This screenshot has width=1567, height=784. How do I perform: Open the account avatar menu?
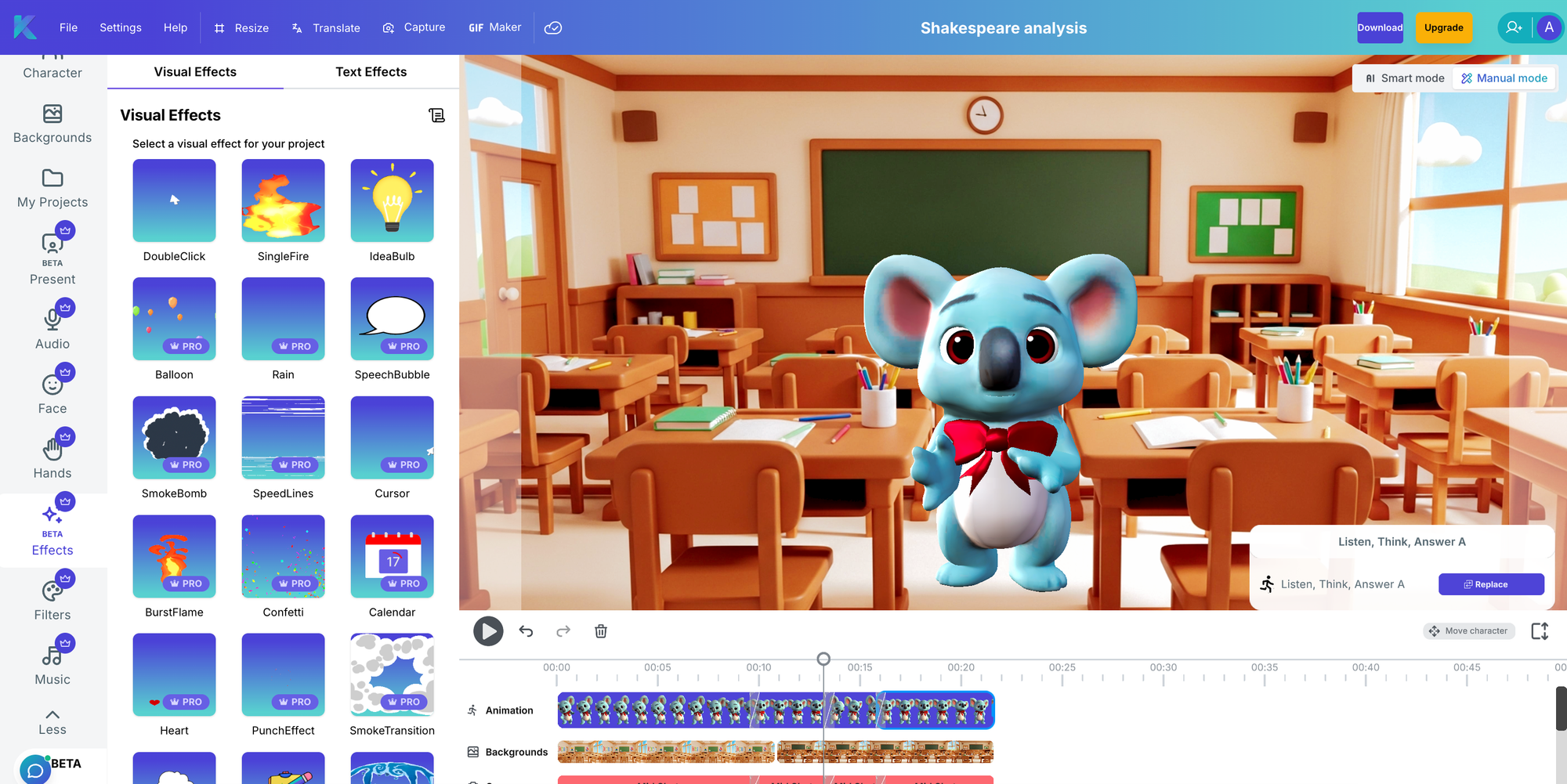click(x=1549, y=27)
